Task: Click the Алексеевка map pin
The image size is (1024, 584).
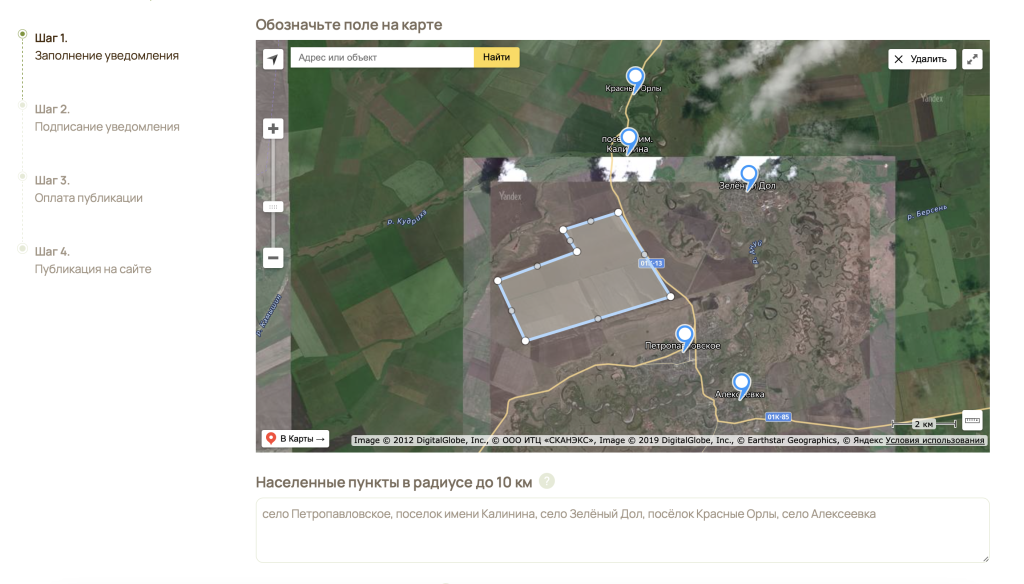Action: coord(741,385)
